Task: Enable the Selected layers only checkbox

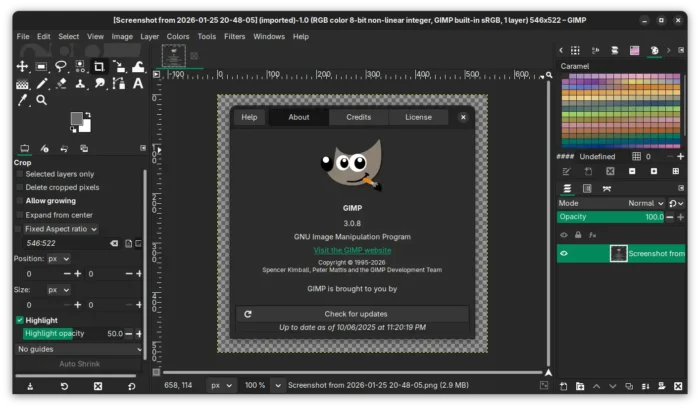Action: [x=19, y=174]
